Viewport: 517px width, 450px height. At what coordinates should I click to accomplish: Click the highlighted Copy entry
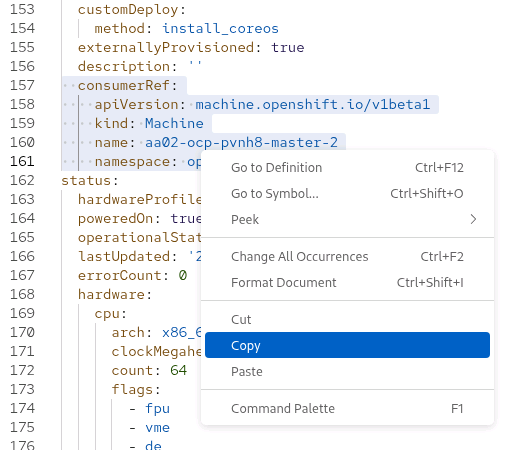point(347,345)
